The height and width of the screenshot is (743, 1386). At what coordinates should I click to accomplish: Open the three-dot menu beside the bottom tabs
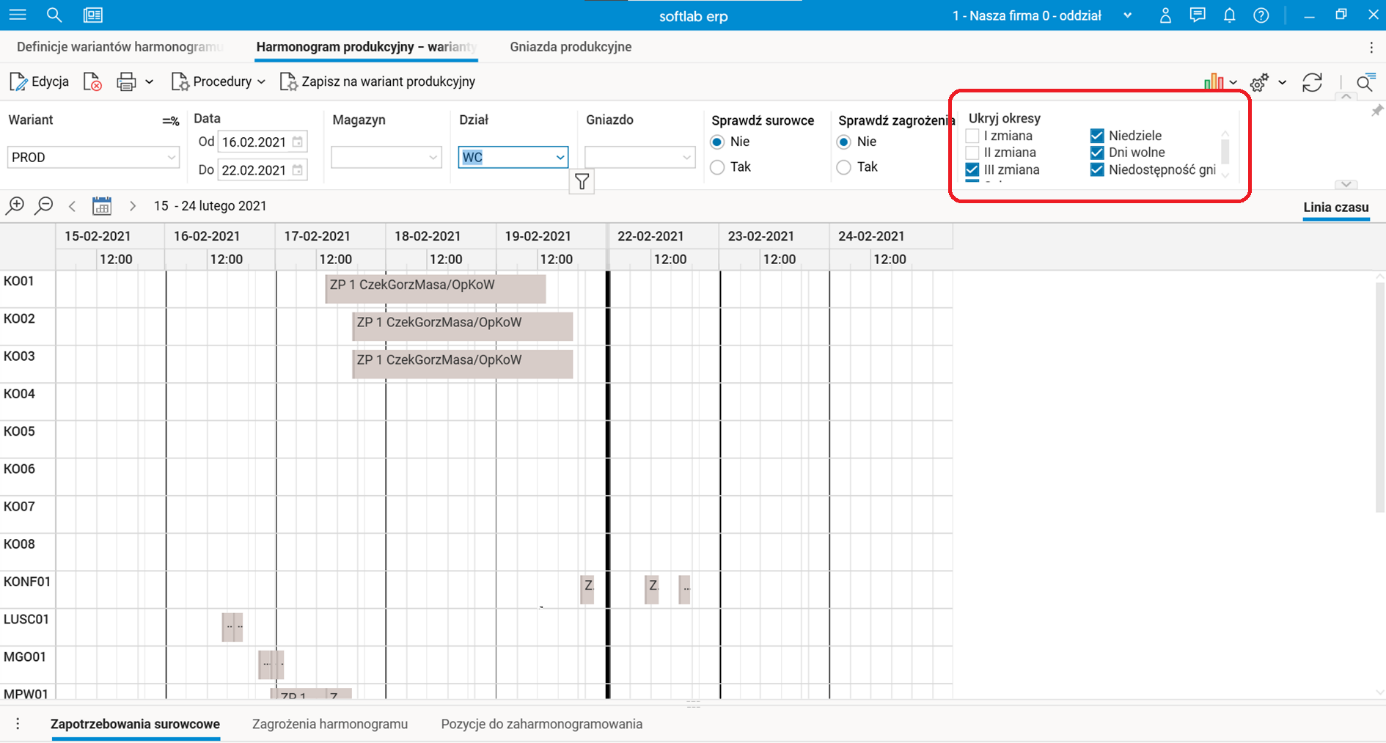[x=18, y=724]
